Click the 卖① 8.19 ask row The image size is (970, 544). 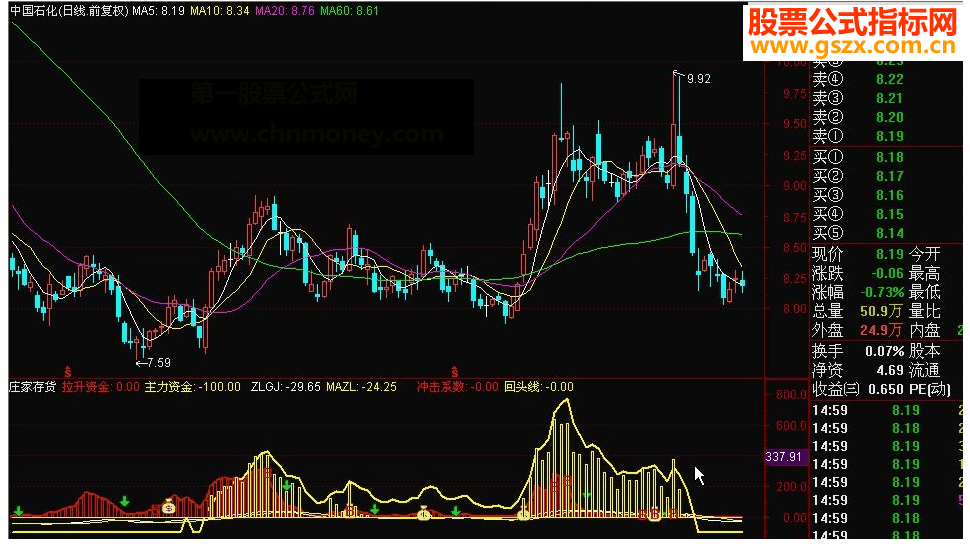[858, 136]
